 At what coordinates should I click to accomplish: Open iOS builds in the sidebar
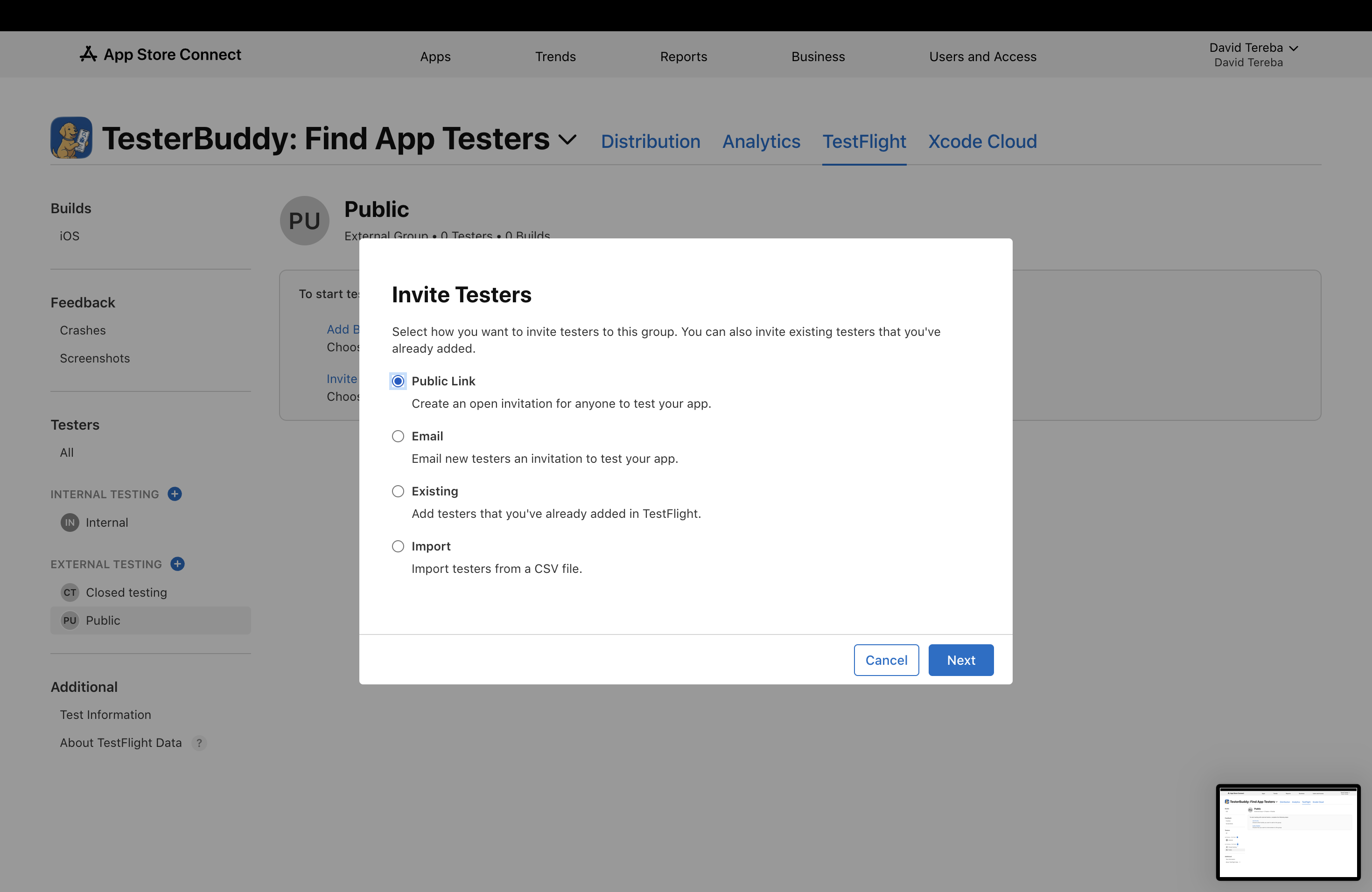(x=70, y=236)
